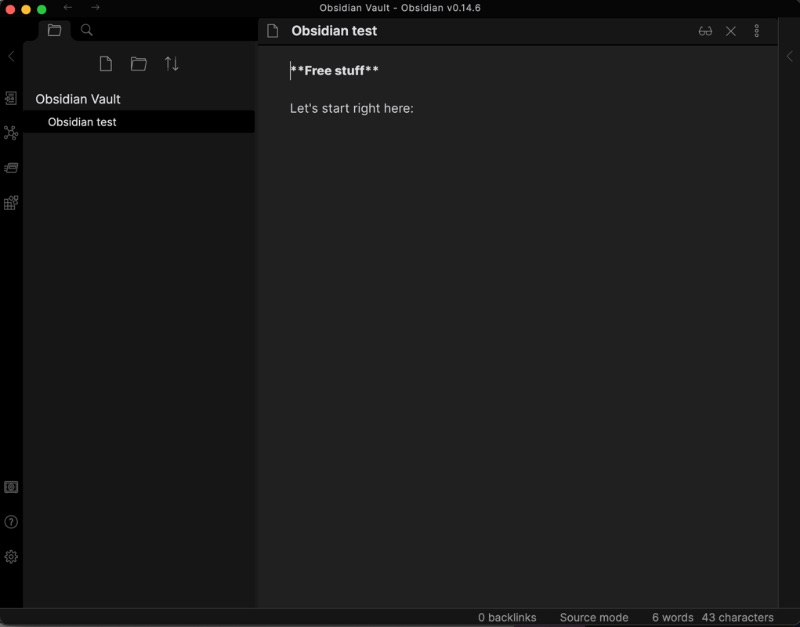
Task: Change the file sort order
Action: pyautogui.click(x=171, y=64)
